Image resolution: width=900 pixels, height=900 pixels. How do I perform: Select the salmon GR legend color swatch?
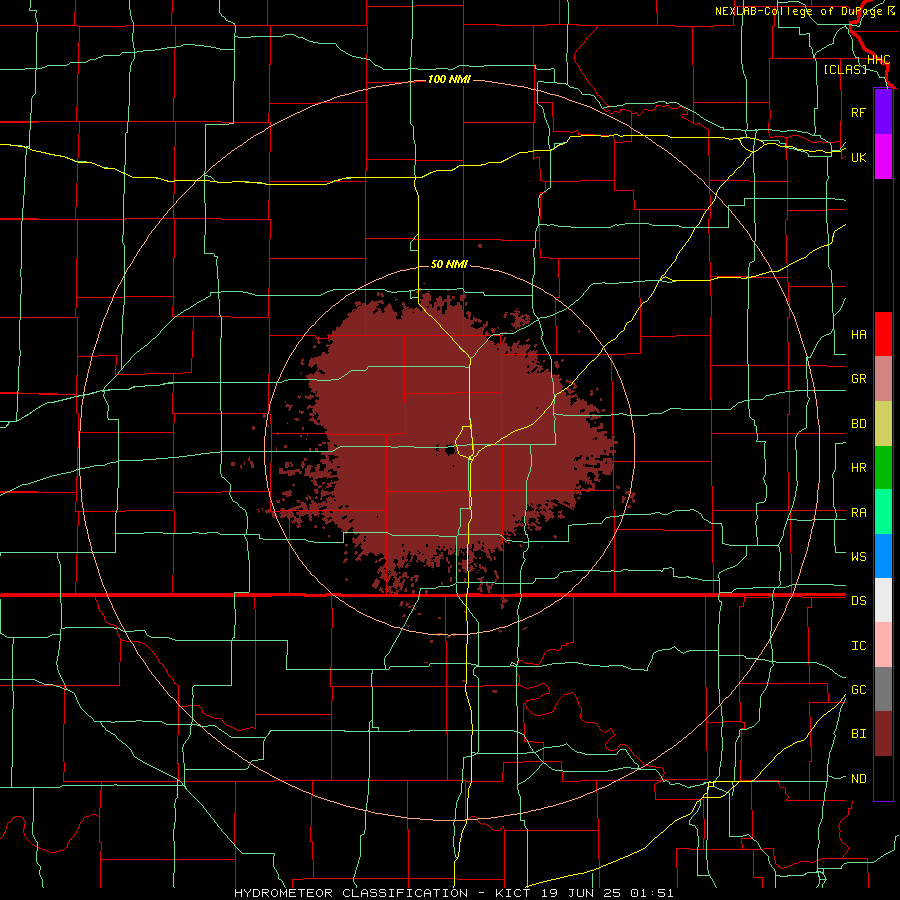click(x=883, y=379)
